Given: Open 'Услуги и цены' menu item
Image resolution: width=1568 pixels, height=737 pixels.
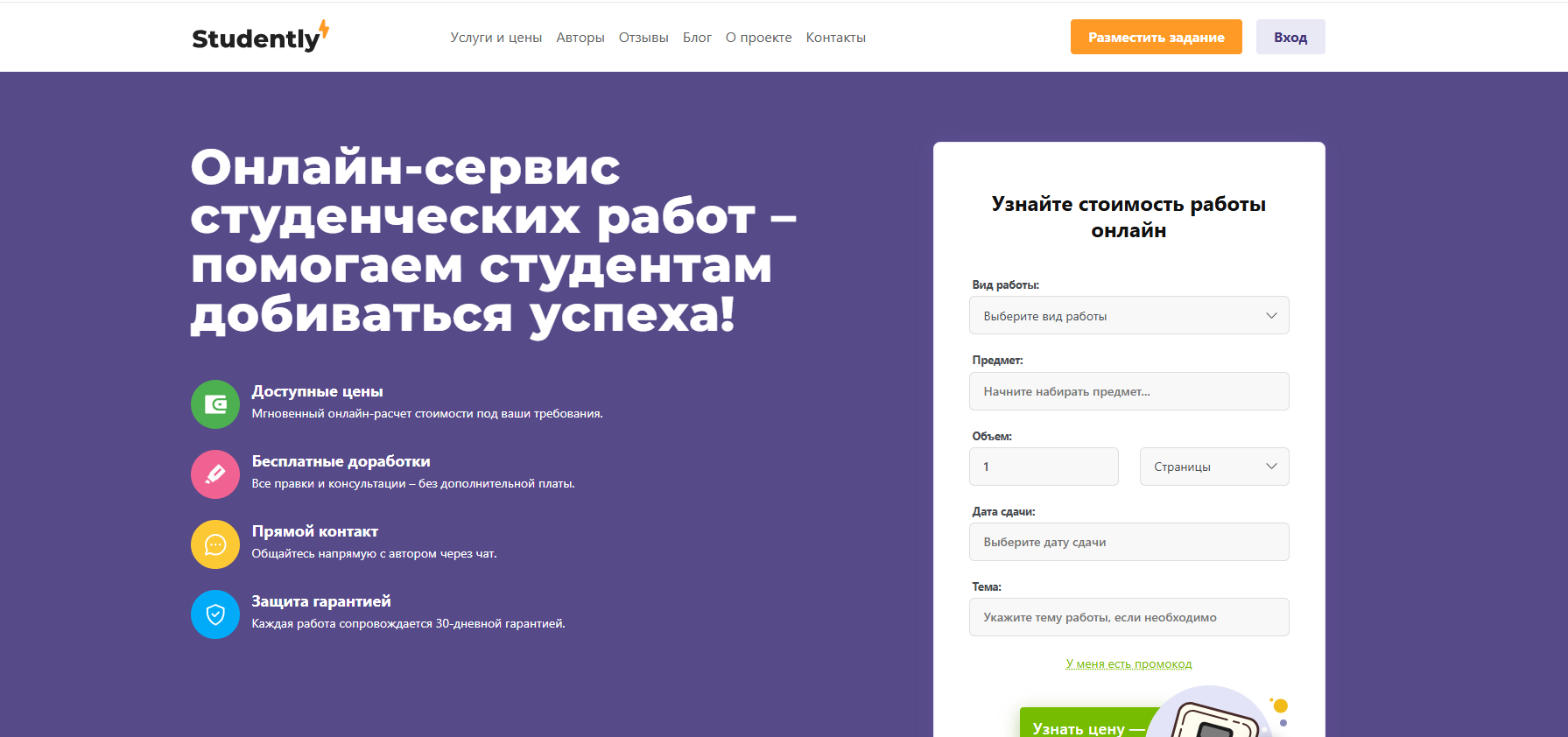Looking at the screenshot, I should [496, 38].
